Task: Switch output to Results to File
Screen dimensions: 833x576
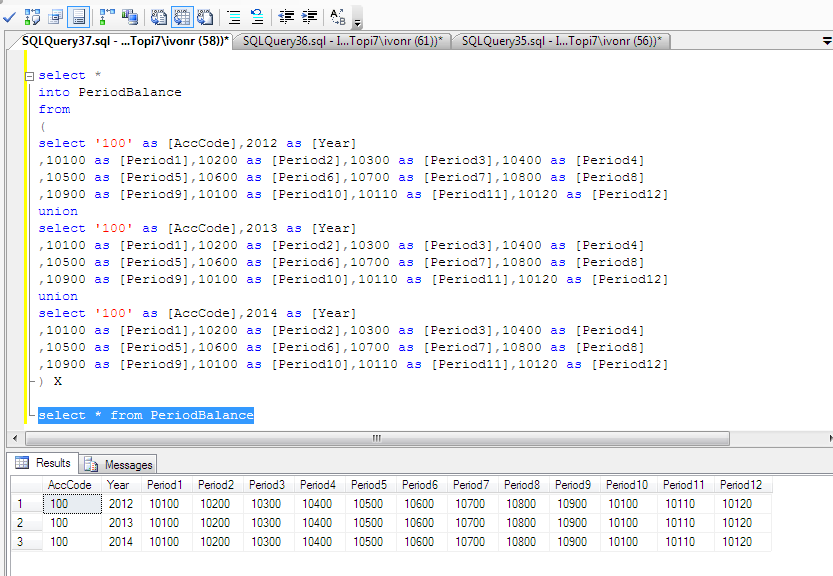Action: point(205,17)
